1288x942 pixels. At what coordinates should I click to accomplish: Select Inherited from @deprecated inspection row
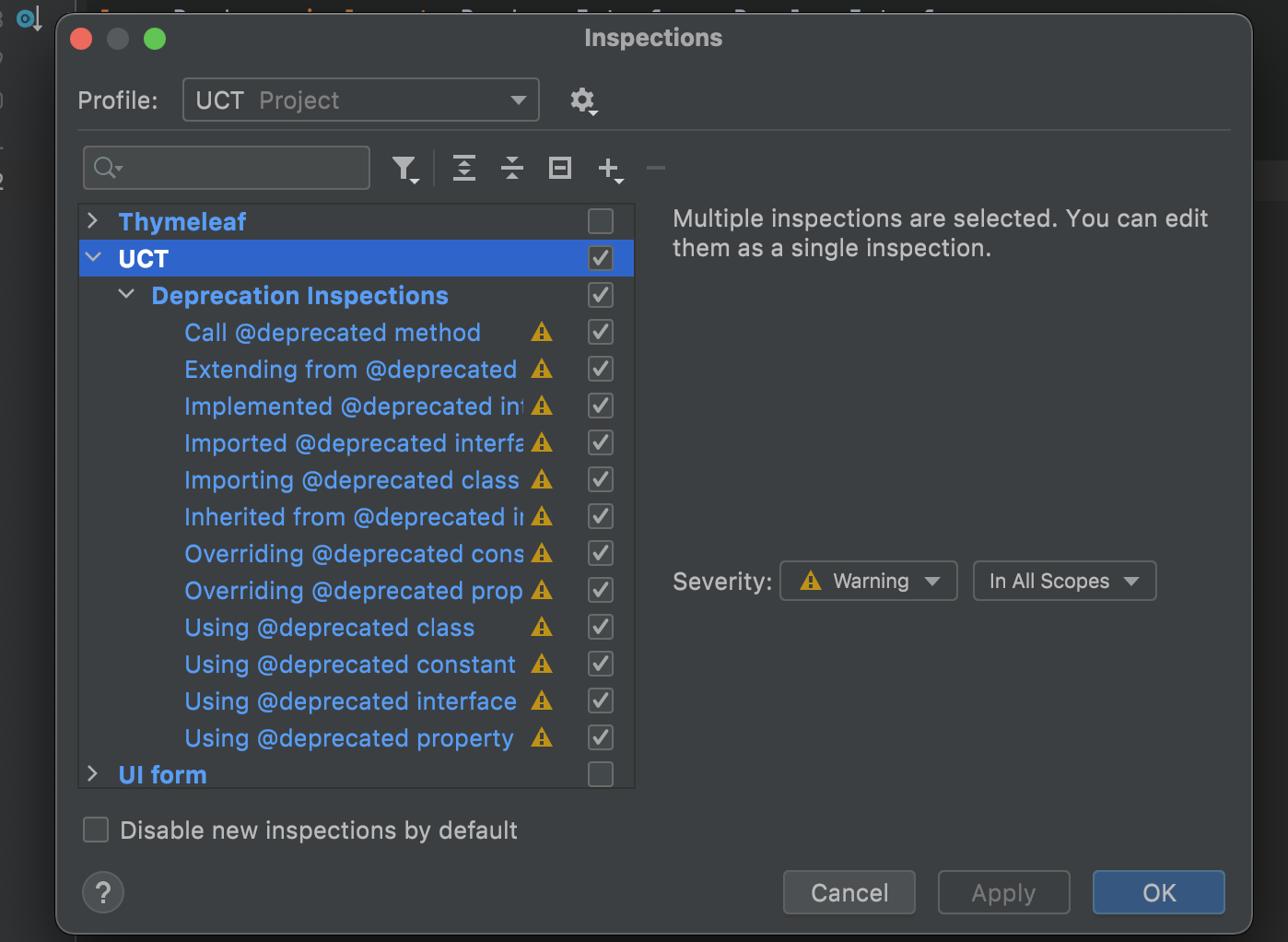[357, 516]
